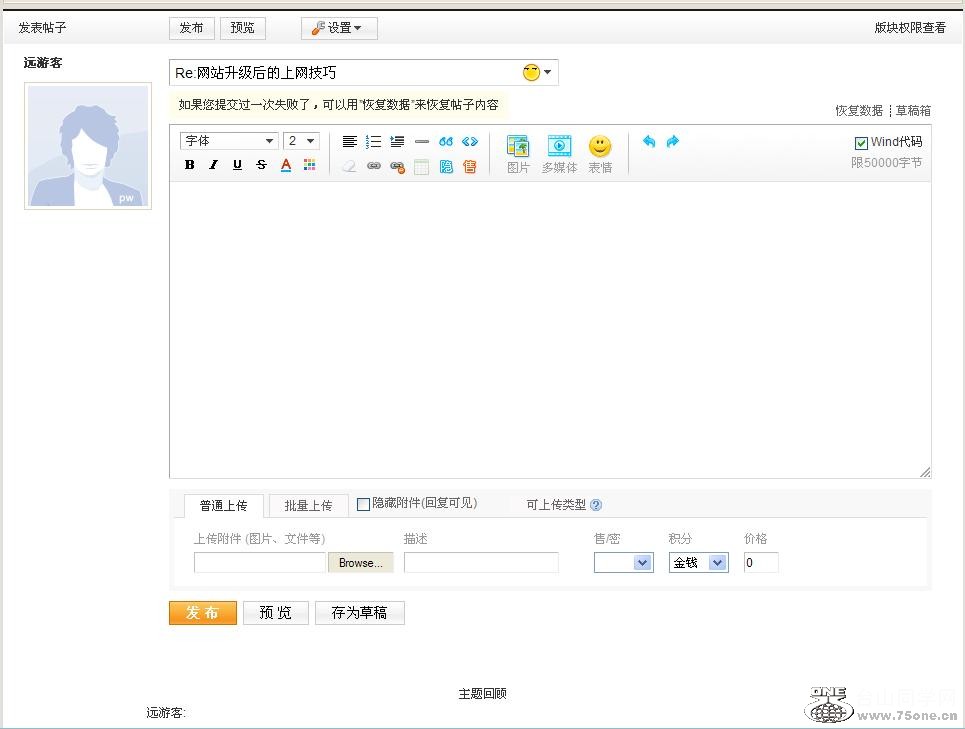Viewport: 965px width, 729px height.
Task: Insert media using 多媒体 icon
Action: click(559, 154)
